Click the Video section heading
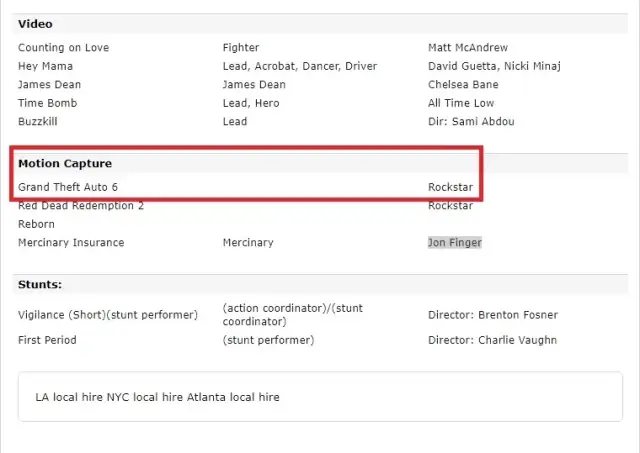 click(35, 24)
